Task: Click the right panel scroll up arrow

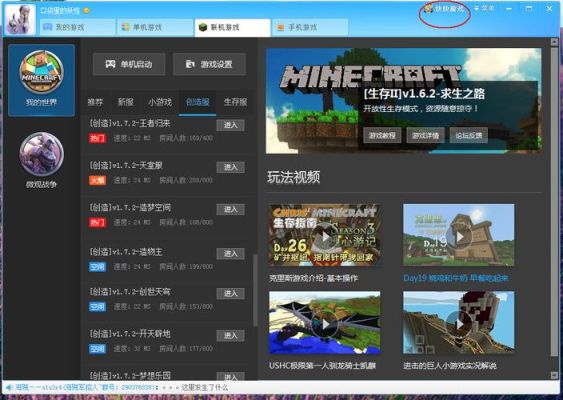Action: click(554, 42)
